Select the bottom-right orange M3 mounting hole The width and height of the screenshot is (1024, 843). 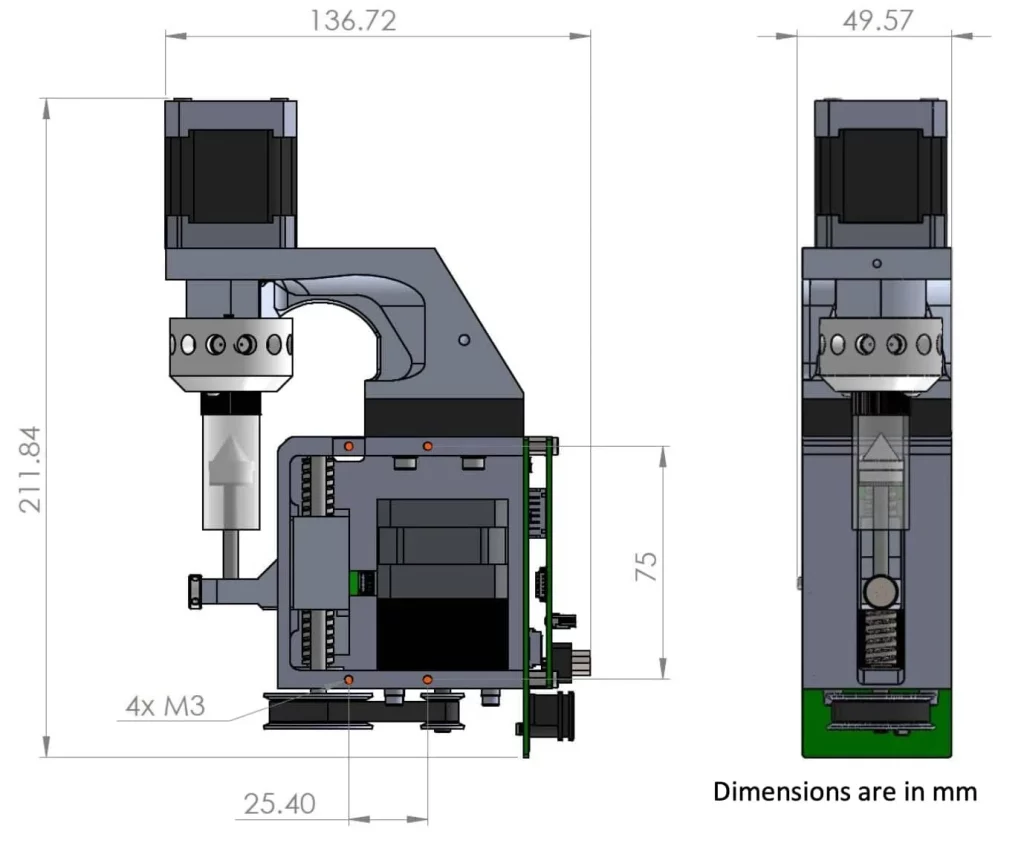click(x=427, y=680)
